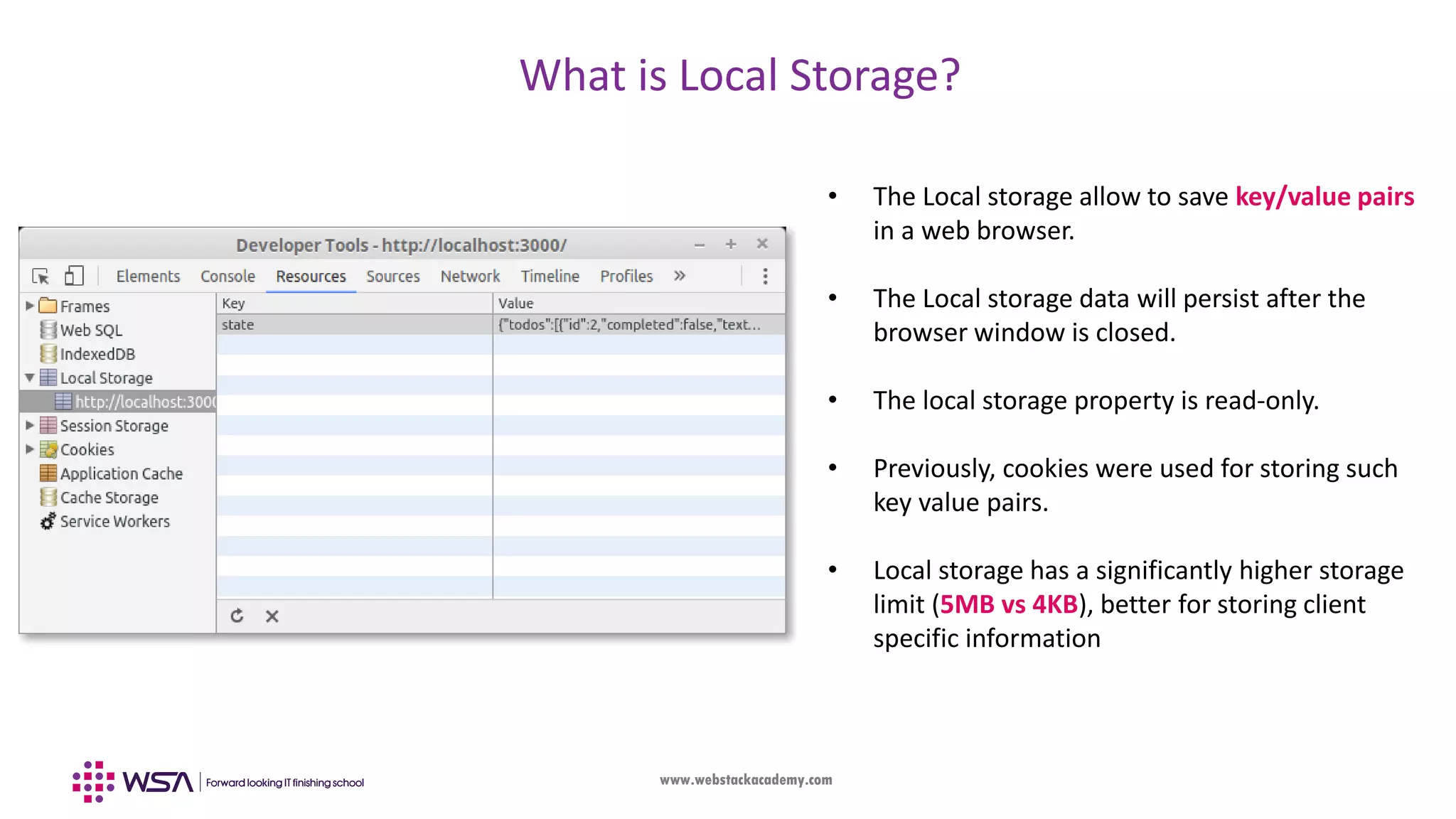The width and height of the screenshot is (1456, 819).
Task: Open the Network tab
Action: (x=470, y=276)
